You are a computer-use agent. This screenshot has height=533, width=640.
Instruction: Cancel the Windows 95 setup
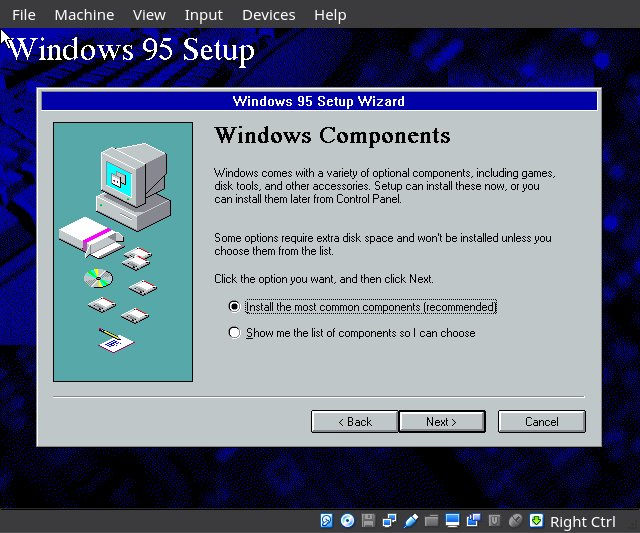pyautogui.click(x=542, y=422)
